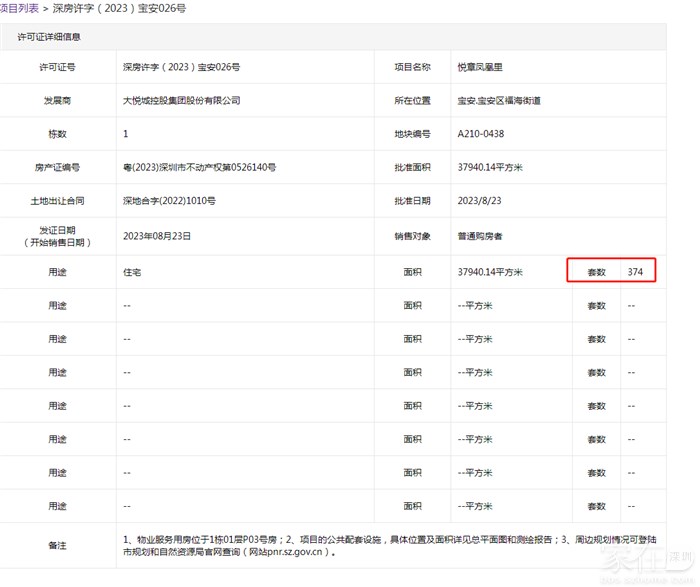
Task: Select the unit count value 374
Action: [x=635, y=272]
